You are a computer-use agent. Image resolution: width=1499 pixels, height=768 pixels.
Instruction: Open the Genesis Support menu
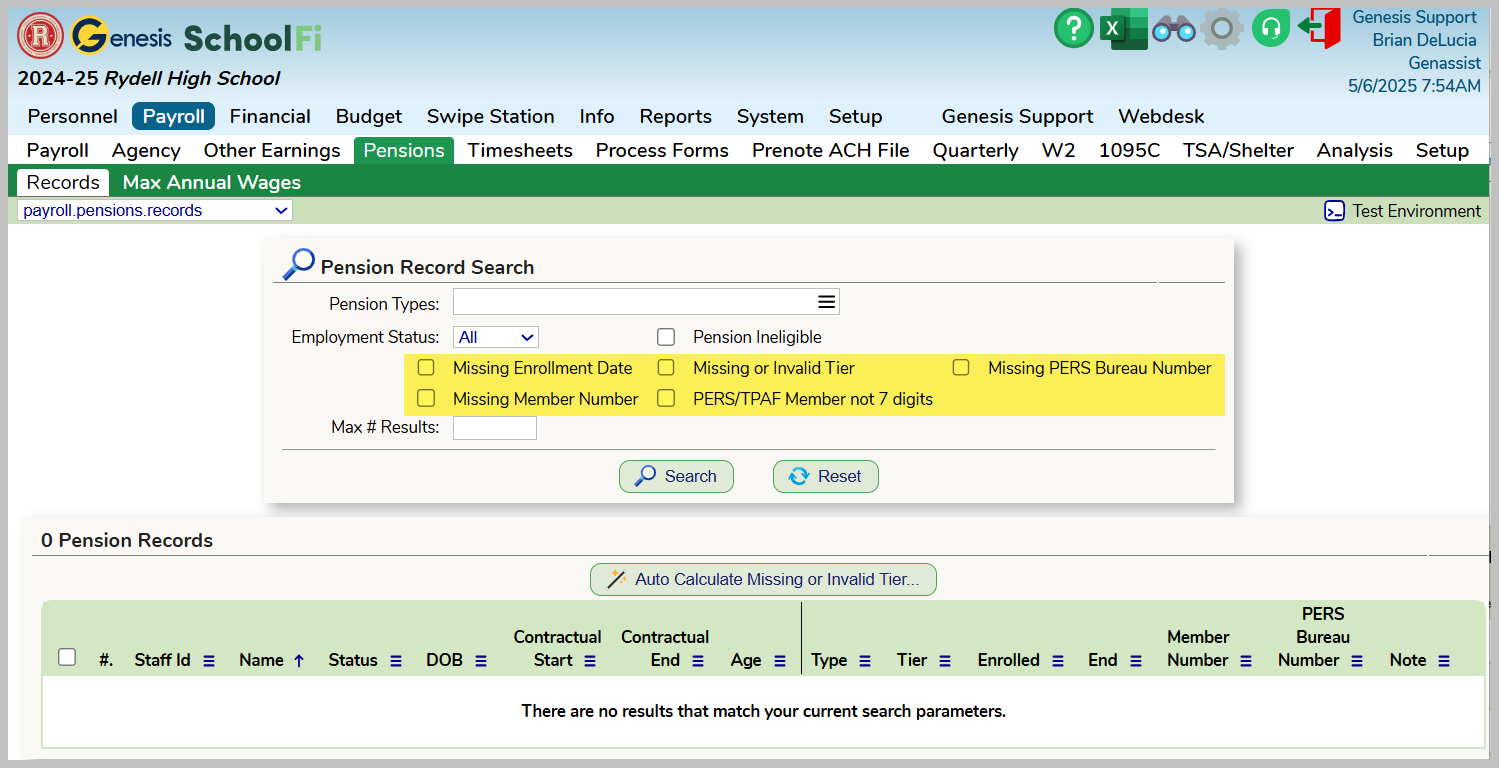(x=1017, y=116)
